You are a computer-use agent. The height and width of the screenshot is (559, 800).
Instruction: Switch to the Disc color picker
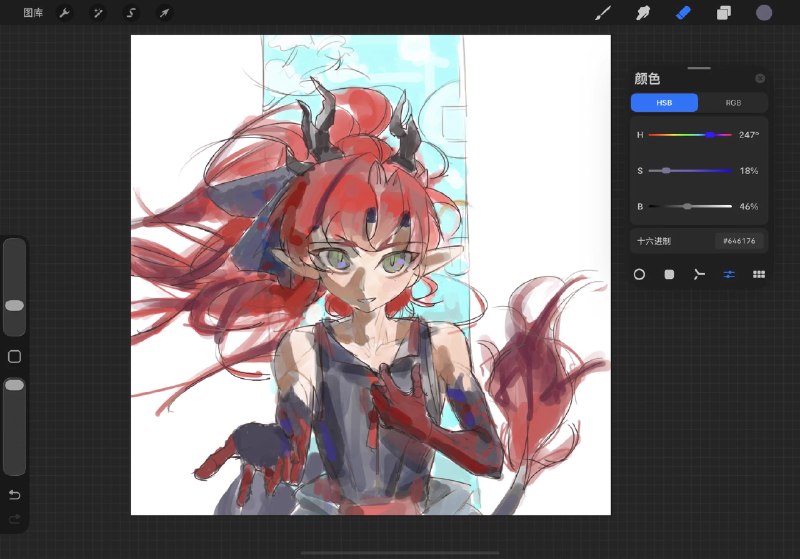click(639, 274)
